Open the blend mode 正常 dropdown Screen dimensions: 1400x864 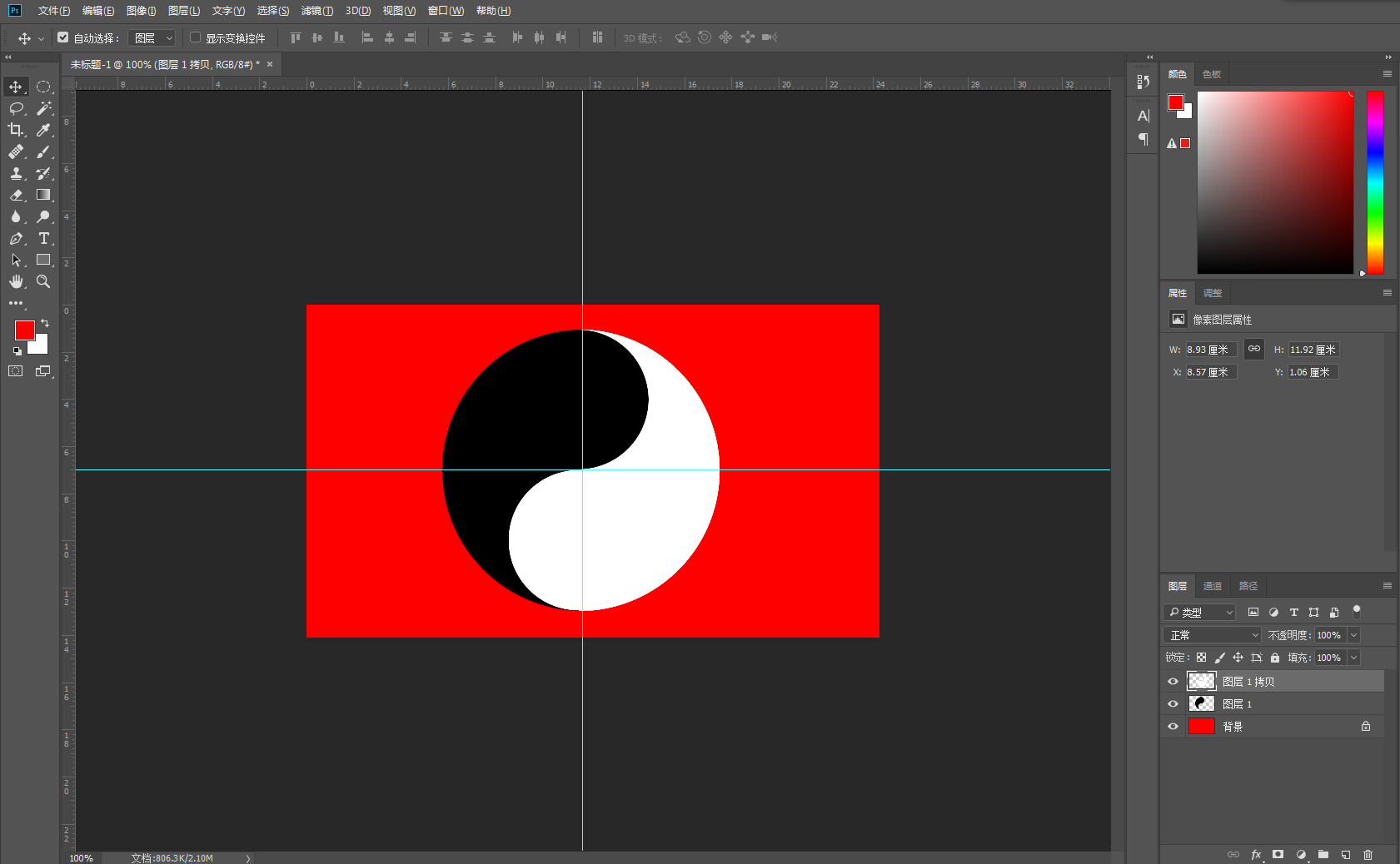[x=1213, y=635]
